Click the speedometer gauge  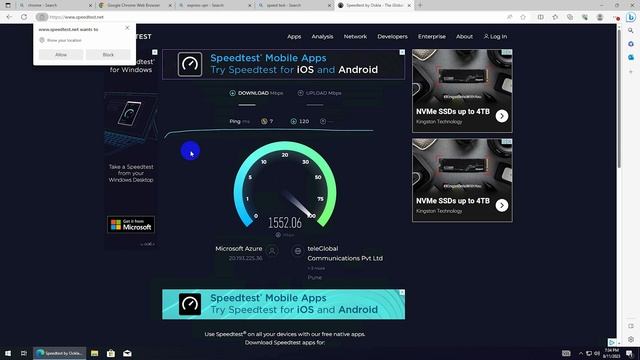pos(285,184)
